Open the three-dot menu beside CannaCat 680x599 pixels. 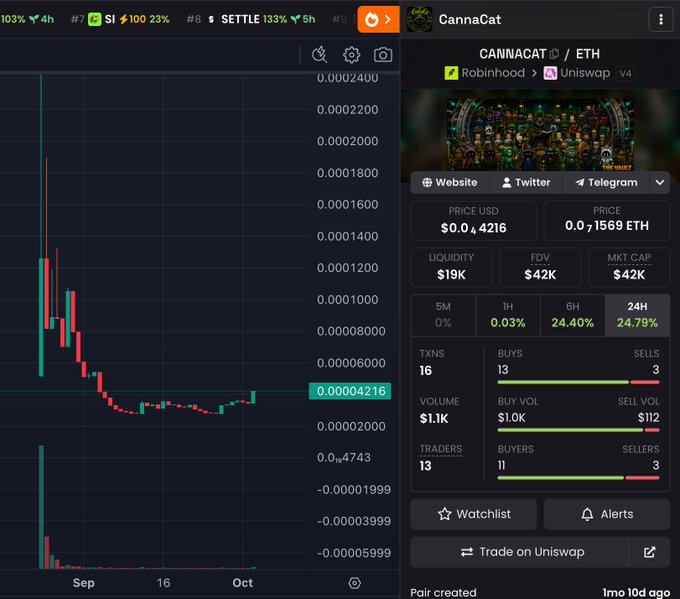(660, 20)
